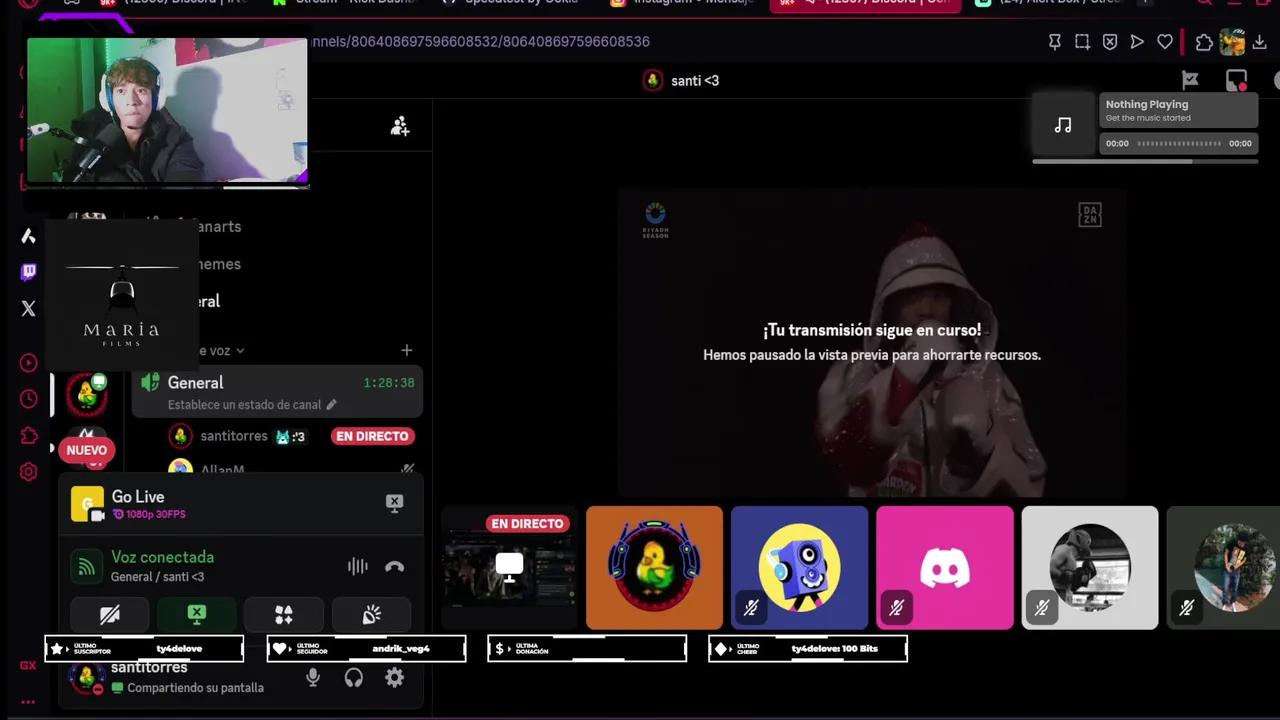The image size is (1280, 720).
Task: Turn on the camera button
Action: (x=110, y=614)
